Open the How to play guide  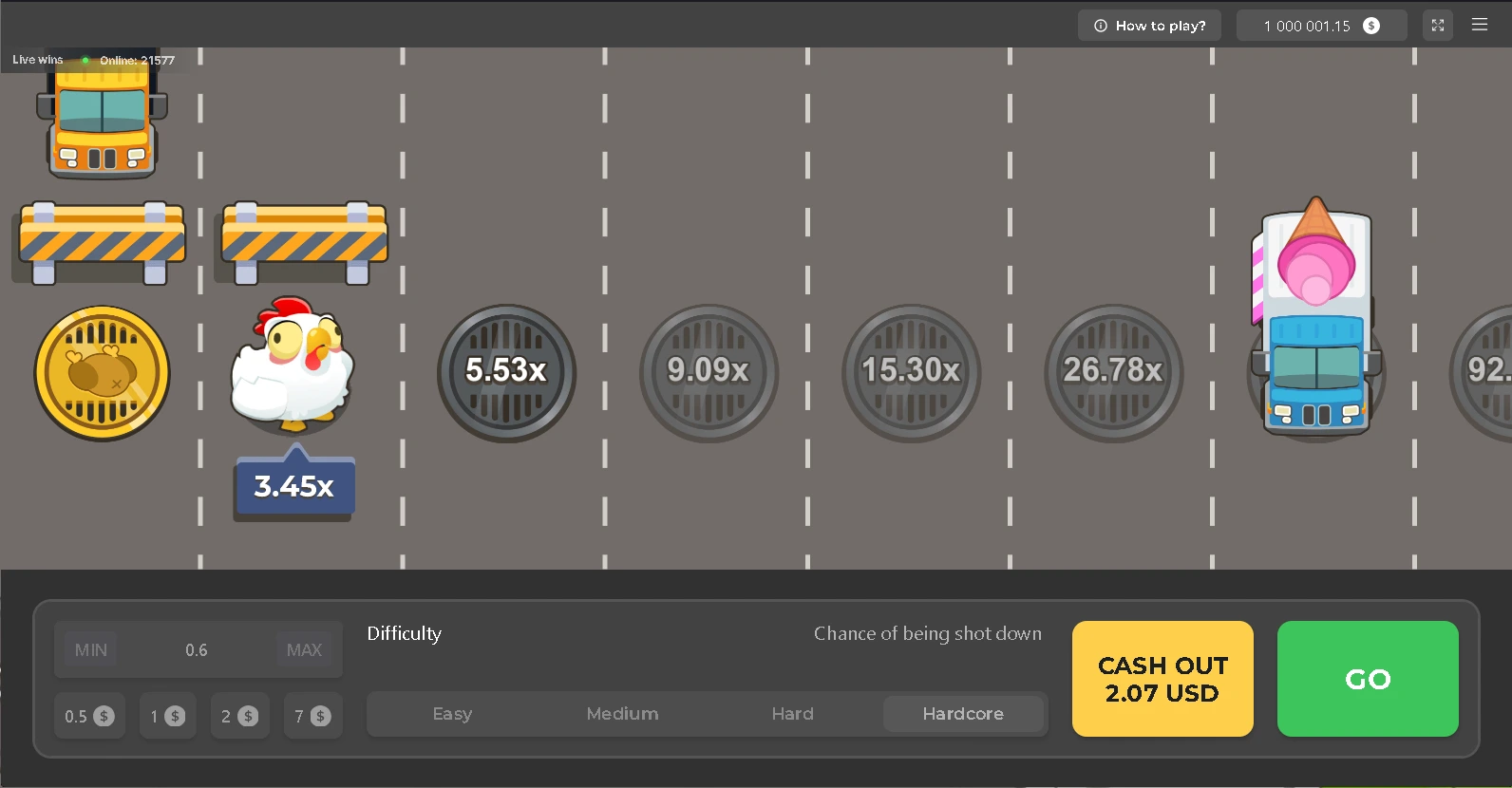1149,26
